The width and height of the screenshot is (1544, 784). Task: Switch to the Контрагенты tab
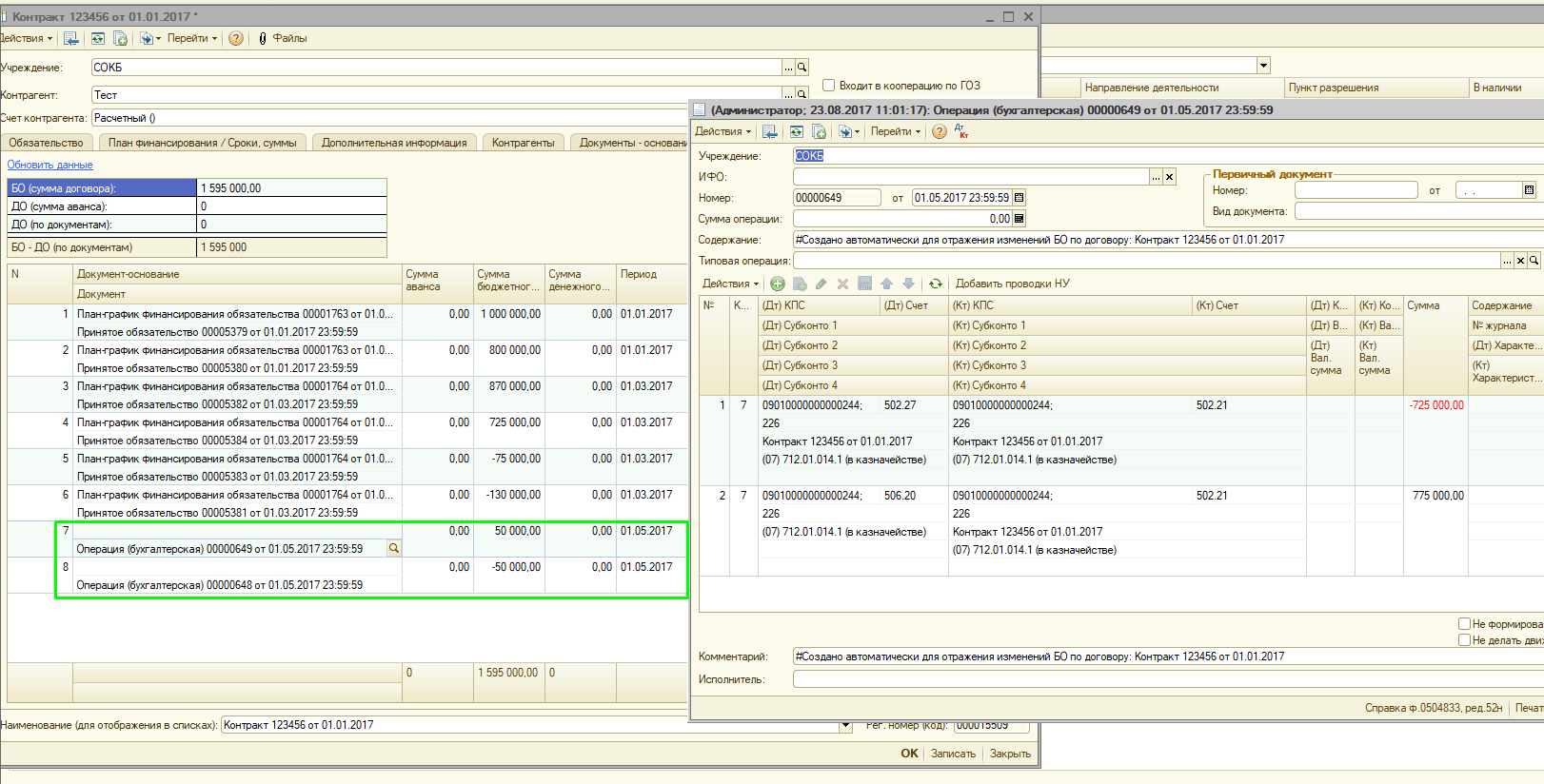click(523, 143)
